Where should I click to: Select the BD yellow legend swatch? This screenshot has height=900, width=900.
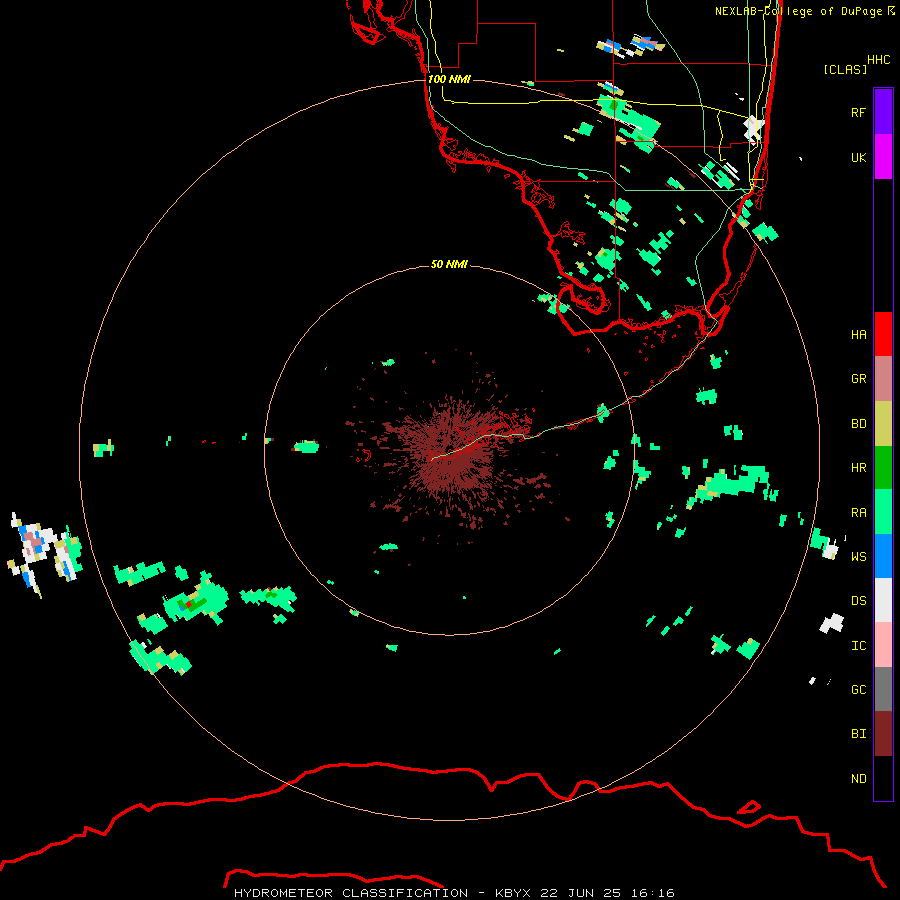pyautogui.click(x=883, y=424)
